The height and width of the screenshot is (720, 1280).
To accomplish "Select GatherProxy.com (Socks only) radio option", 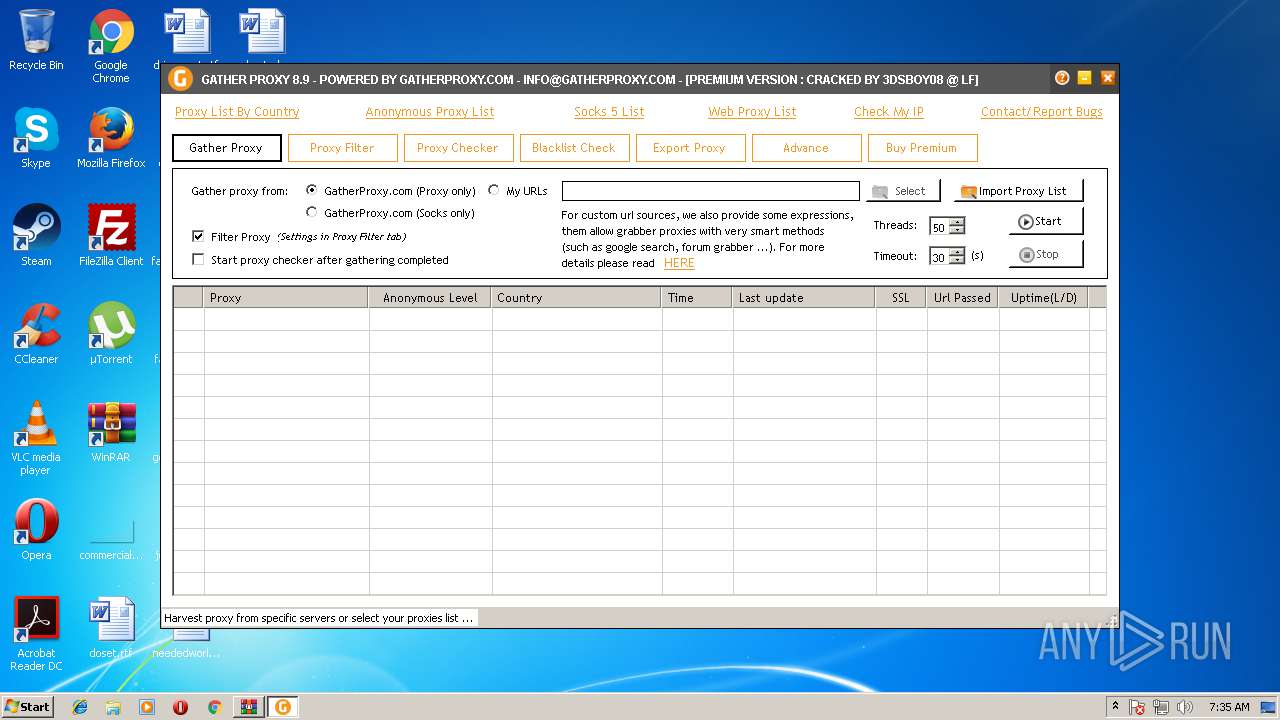I will tap(312, 212).
